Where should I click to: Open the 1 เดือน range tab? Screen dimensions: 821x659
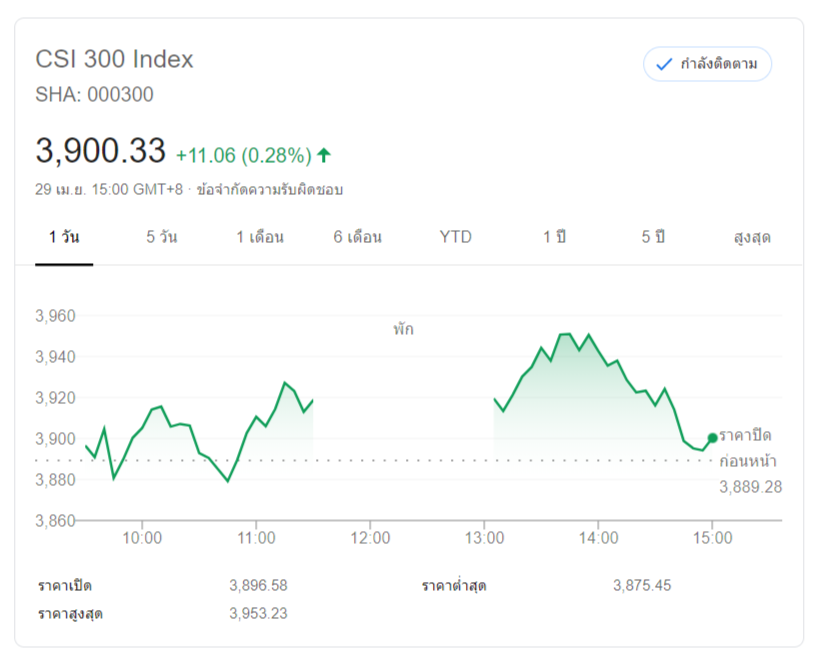coord(260,238)
